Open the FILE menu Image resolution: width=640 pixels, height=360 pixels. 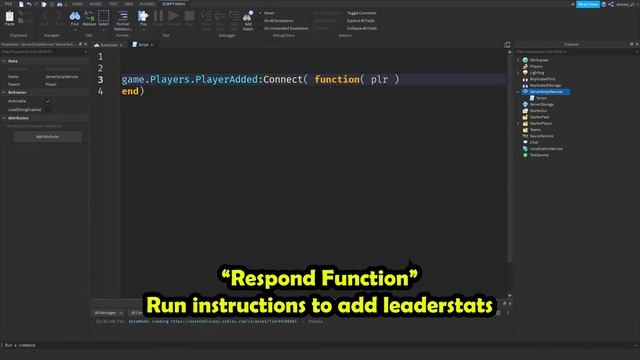pos(8,4)
